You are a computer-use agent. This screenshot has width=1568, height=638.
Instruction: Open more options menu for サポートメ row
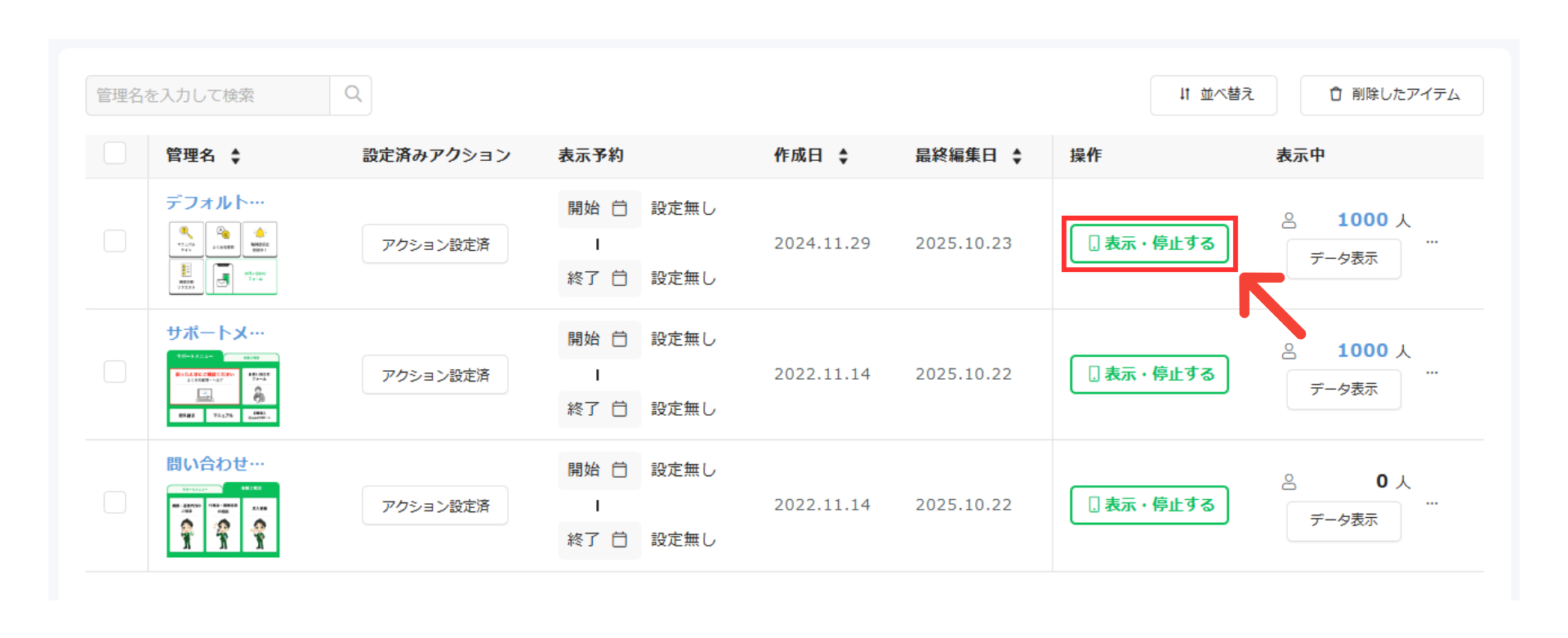tap(1432, 373)
